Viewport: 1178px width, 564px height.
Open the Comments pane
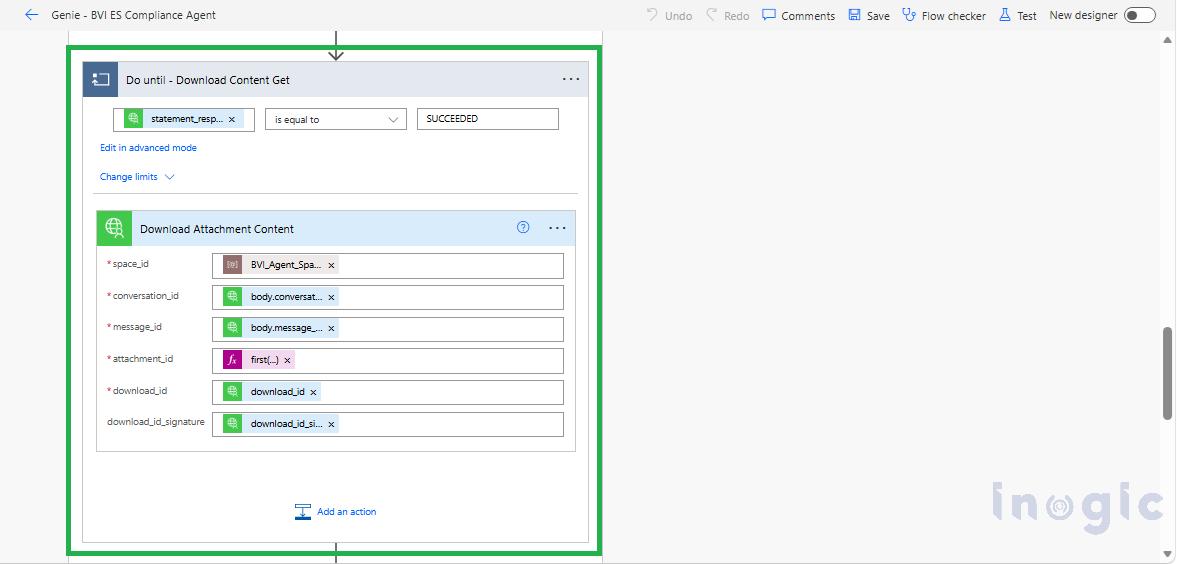(x=799, y=15)
